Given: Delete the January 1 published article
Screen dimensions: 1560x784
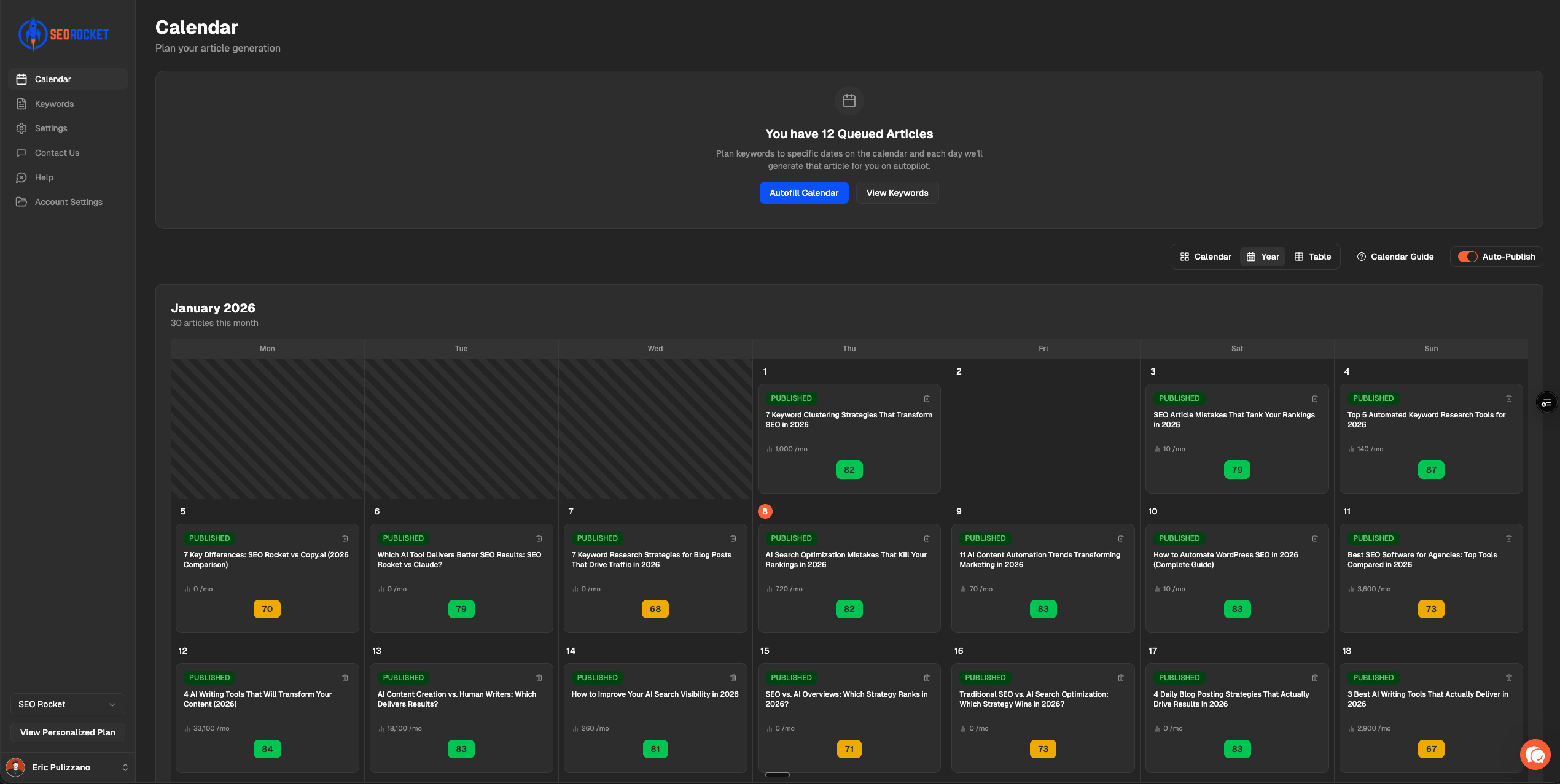Looking at the screenshot, I should 927,398.
